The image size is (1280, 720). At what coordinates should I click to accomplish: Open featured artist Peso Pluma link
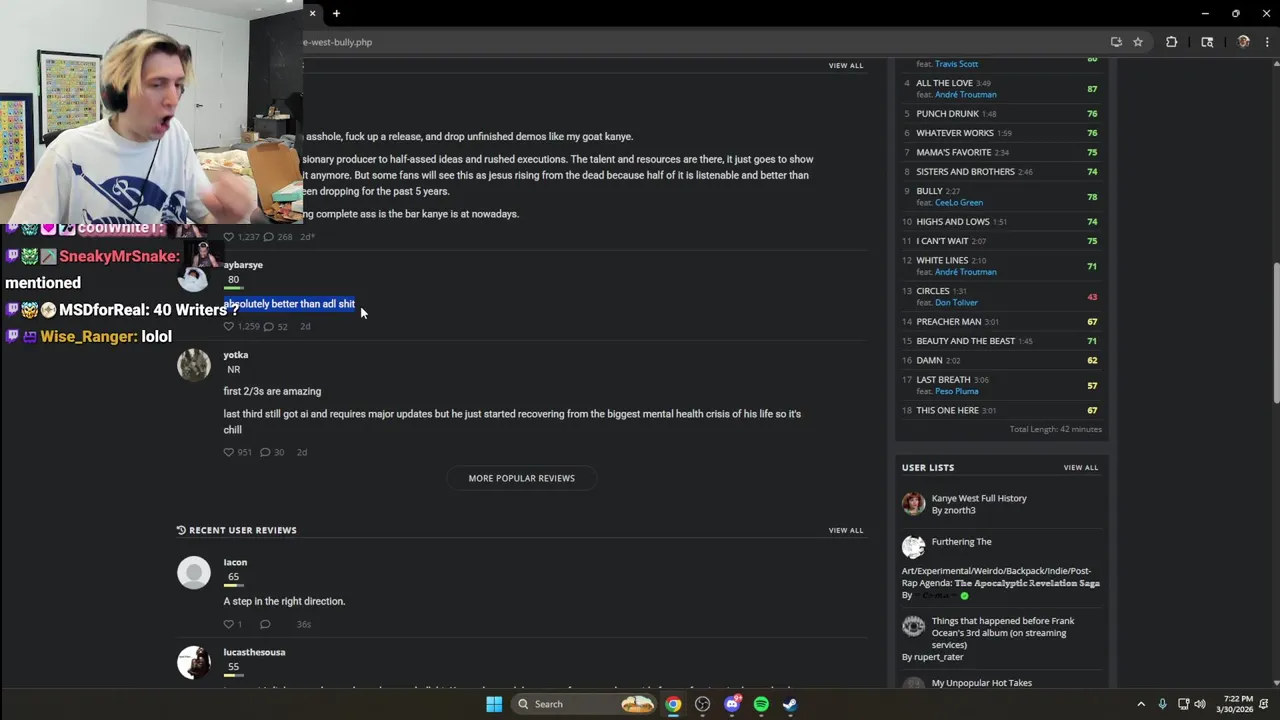point(957,392)
